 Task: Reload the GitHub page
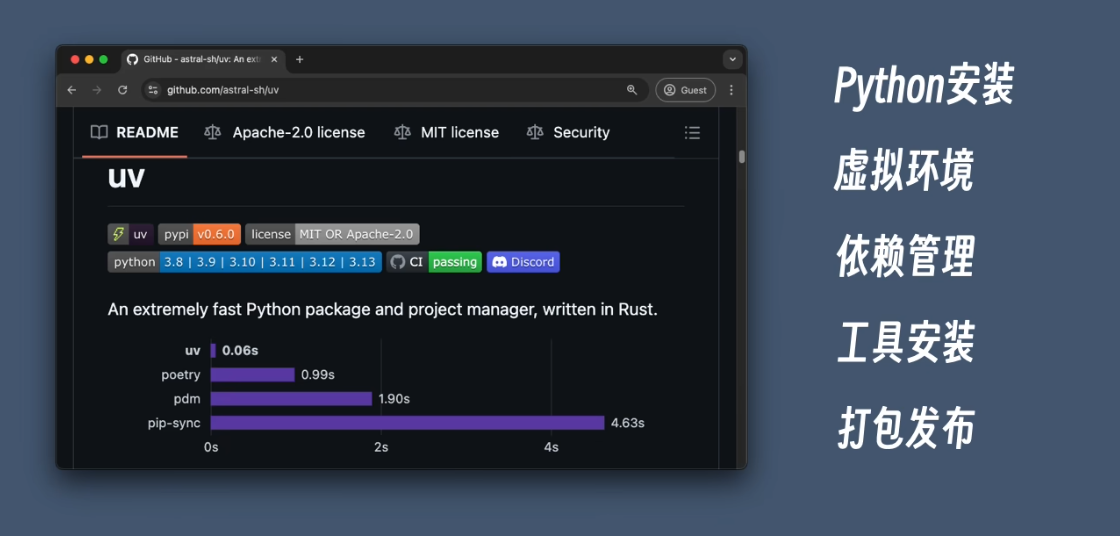point(122,90)
